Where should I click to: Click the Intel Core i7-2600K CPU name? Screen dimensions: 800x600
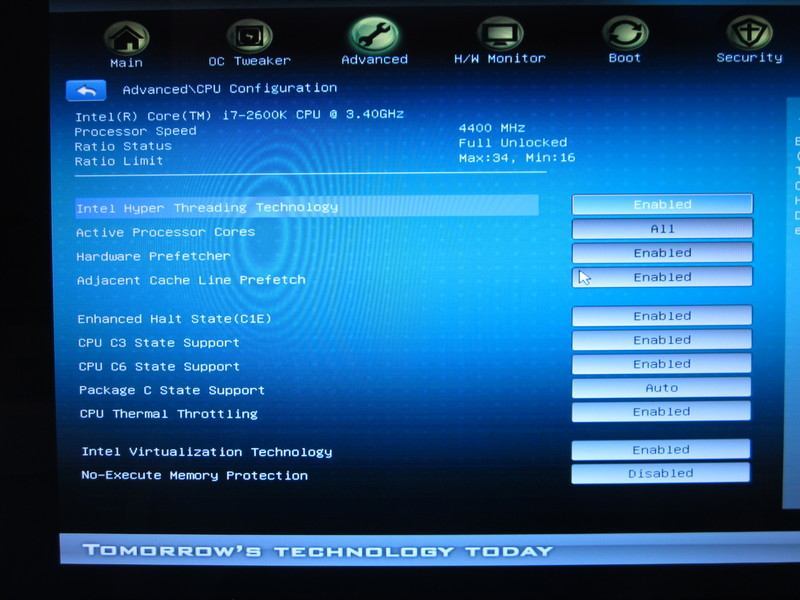click(239, 115)
